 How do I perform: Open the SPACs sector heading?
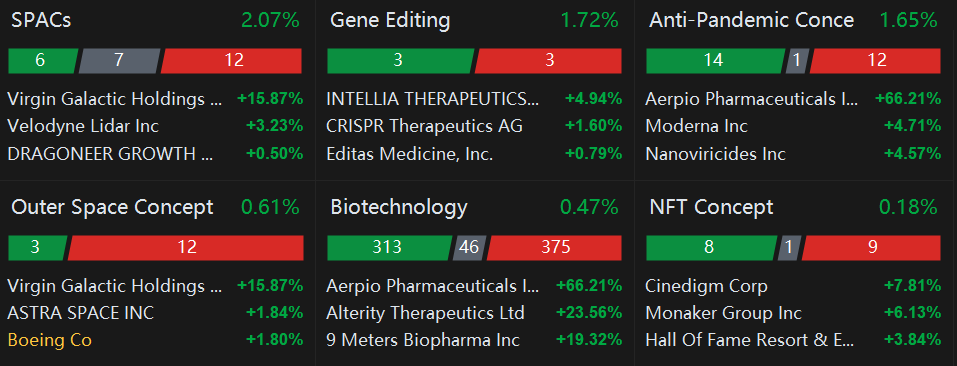(41, 20)
